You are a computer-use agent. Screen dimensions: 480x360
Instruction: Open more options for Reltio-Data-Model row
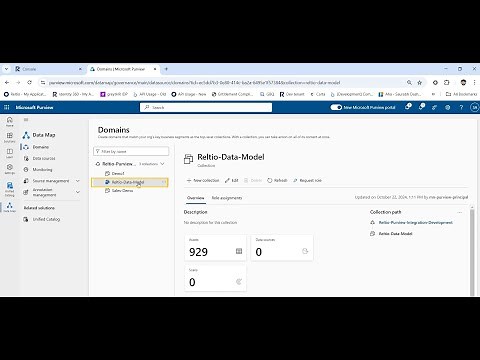pos(164,182)
